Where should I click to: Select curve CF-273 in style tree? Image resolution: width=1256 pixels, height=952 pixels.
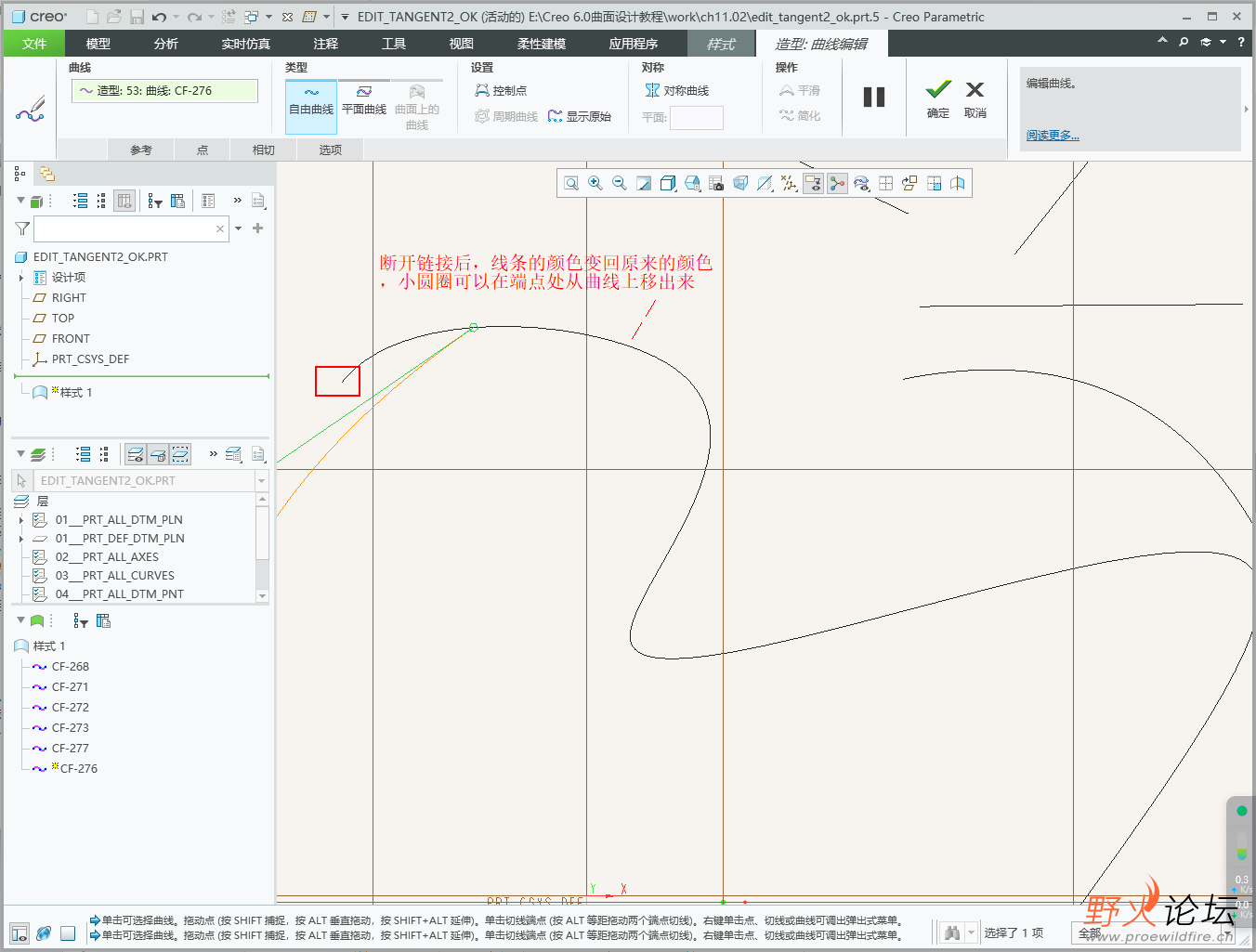70,728
